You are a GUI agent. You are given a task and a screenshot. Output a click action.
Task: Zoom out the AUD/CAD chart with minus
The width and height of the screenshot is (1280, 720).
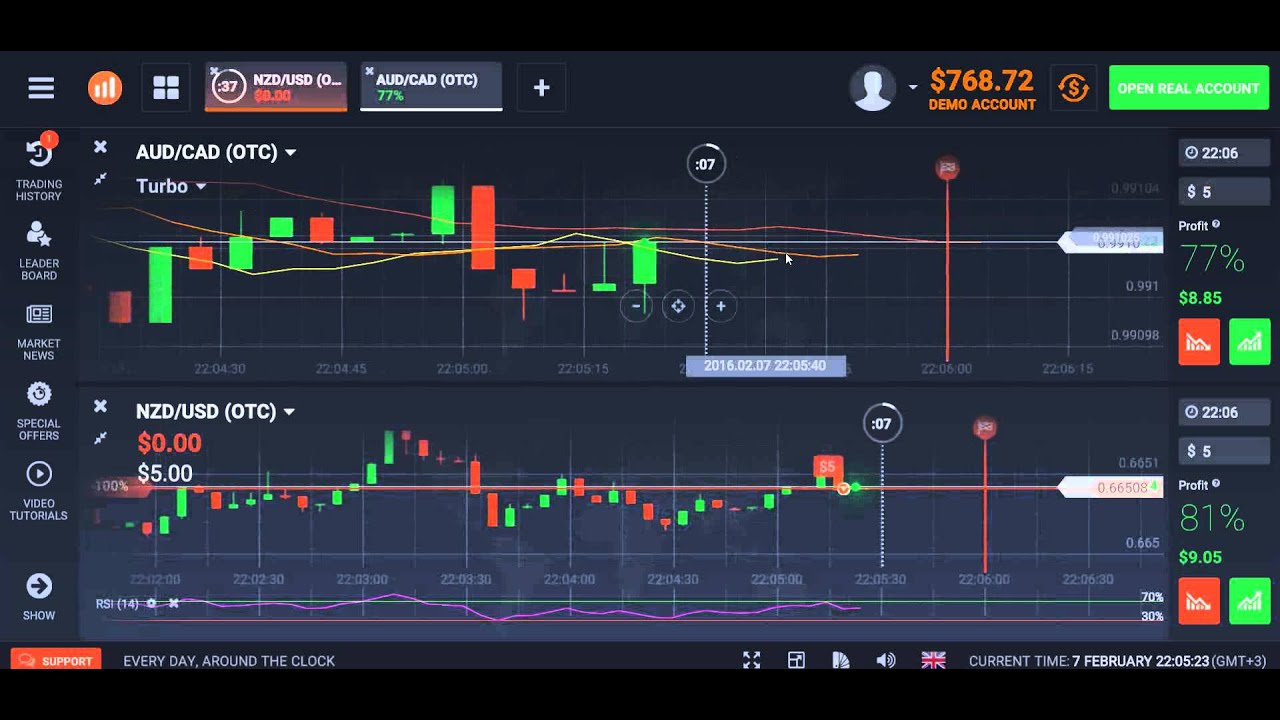pos(636,306)
